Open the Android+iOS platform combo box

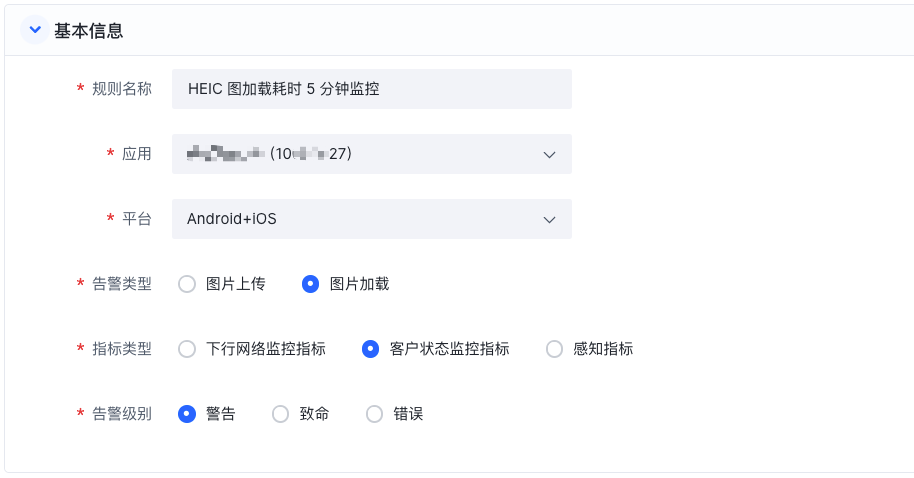coord(372,219)
